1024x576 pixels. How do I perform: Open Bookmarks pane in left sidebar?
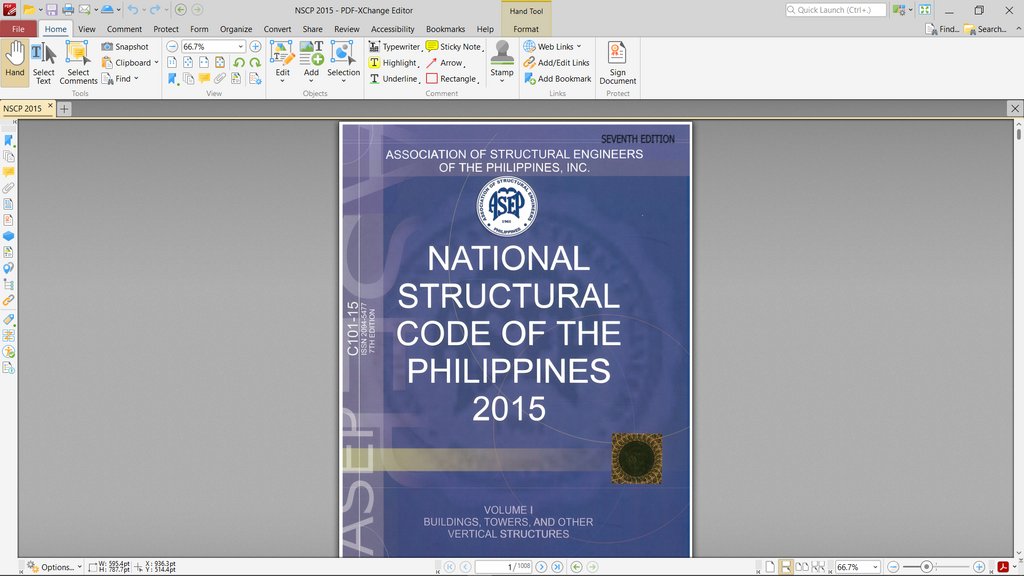[x=8, y=140]
